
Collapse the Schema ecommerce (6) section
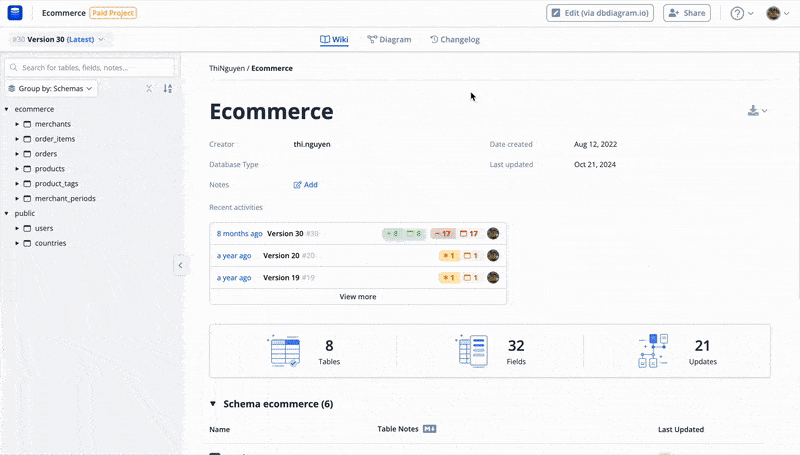[213, 404]
